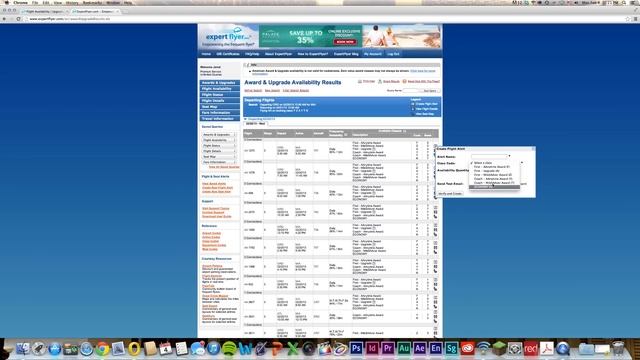The height and width of the screenshot is (360, 640).
Task: Open Microsoft Word from the dock
Action: click(x=245, y=349)
